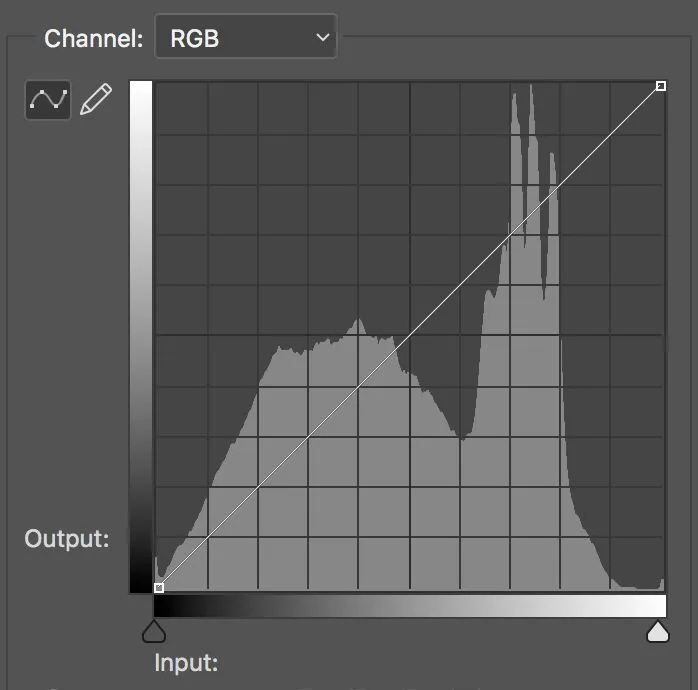The height and width of the screenshot is (690, 698).
Task: Click the horizontal input gradient bar
Action: (x=409, y=606)
